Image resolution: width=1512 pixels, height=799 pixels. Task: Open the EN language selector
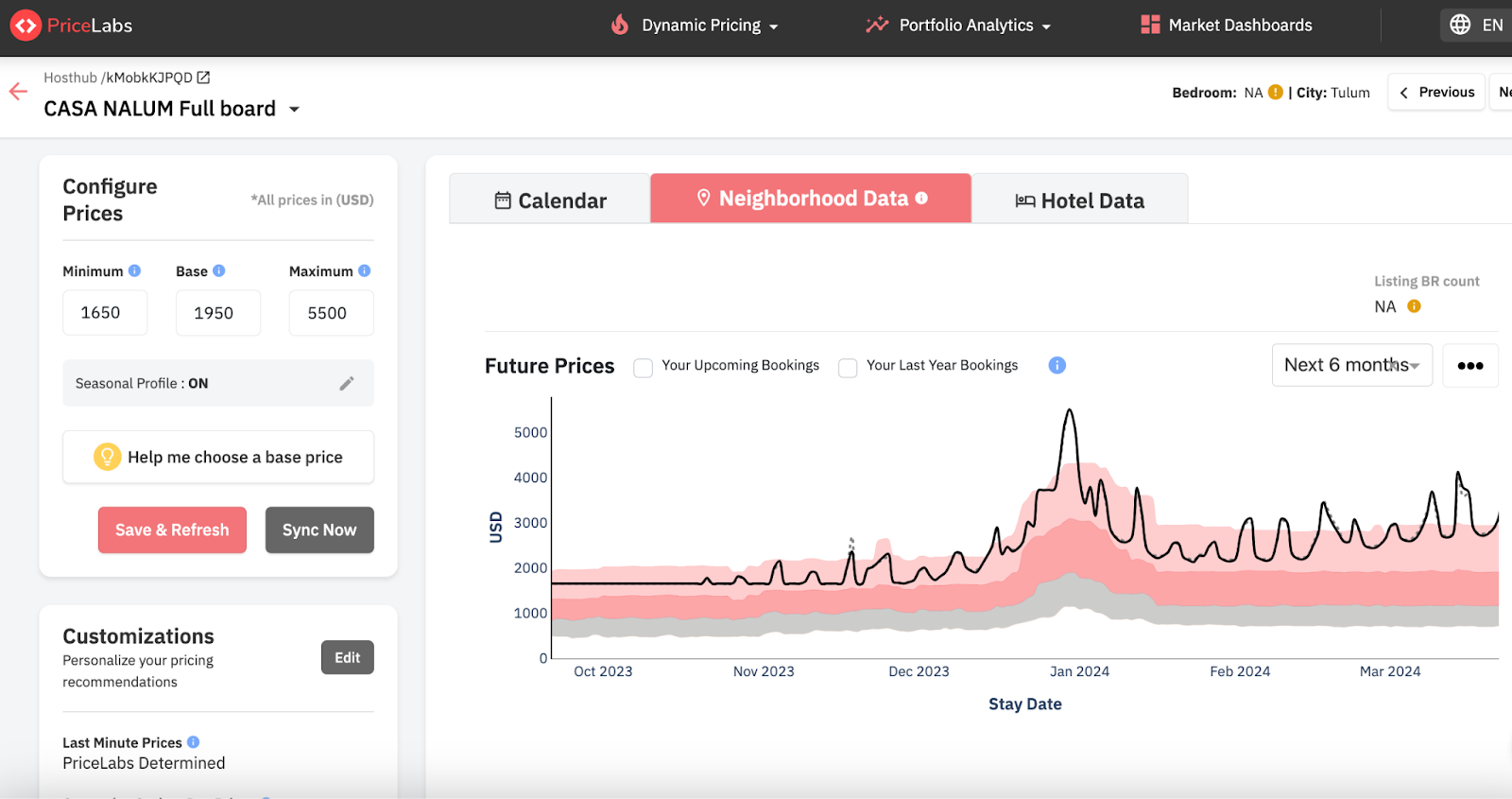pos(1476,25)
